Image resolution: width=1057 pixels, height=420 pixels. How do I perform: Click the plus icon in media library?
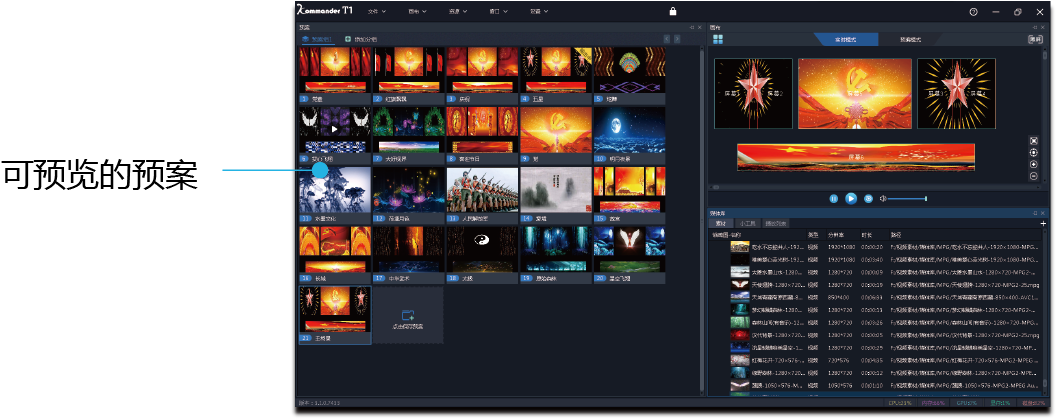(1043, 224)
